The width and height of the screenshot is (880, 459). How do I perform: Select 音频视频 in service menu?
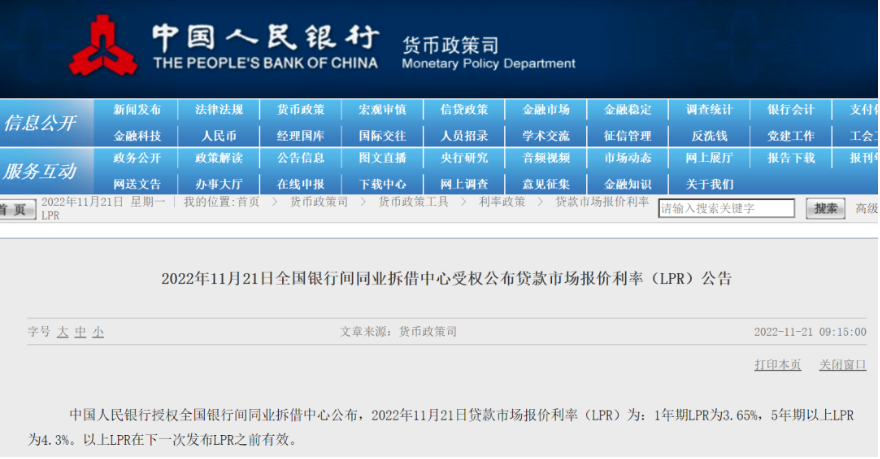(546, 158)
